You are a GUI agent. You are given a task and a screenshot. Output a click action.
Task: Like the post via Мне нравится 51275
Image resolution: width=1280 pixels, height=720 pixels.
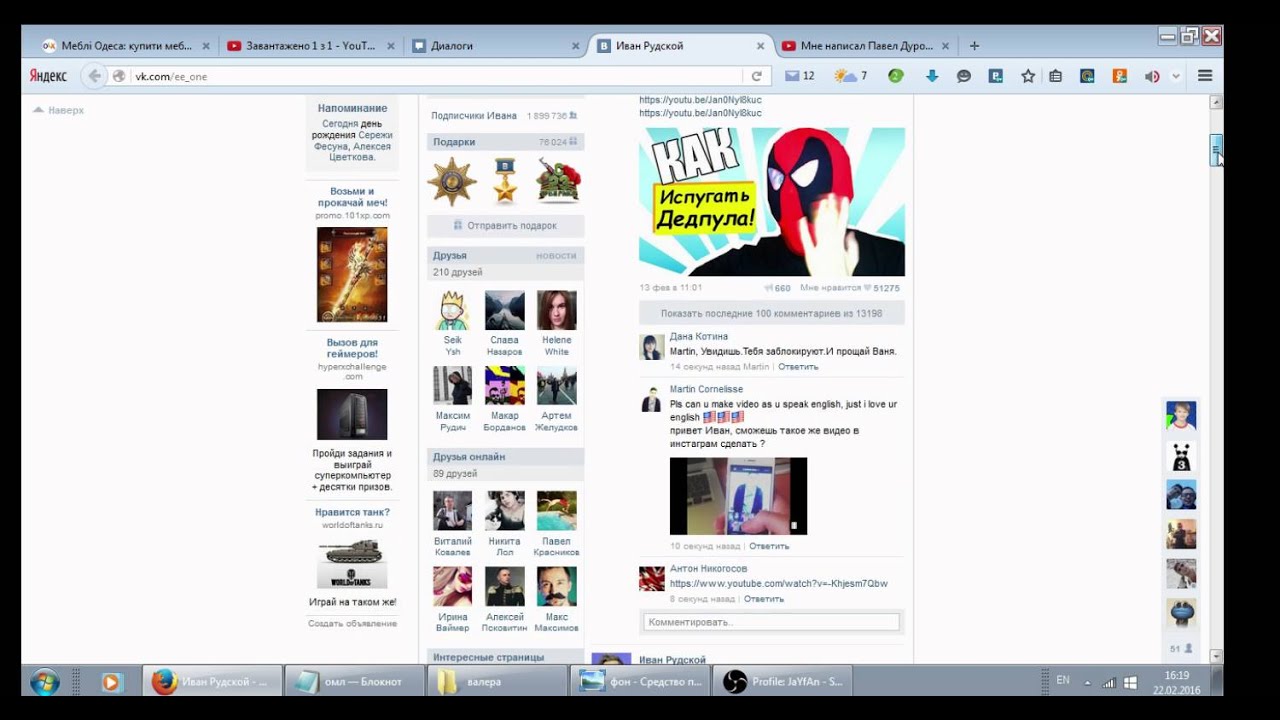(849, 288)
